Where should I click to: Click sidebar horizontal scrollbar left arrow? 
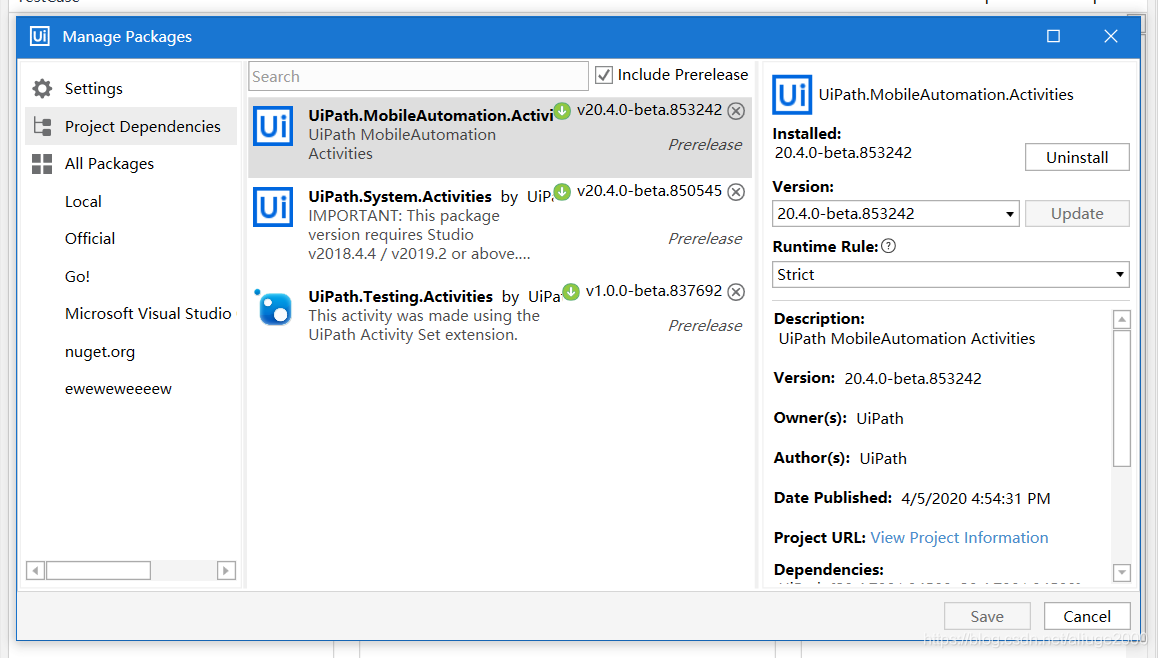click(35, 570)
